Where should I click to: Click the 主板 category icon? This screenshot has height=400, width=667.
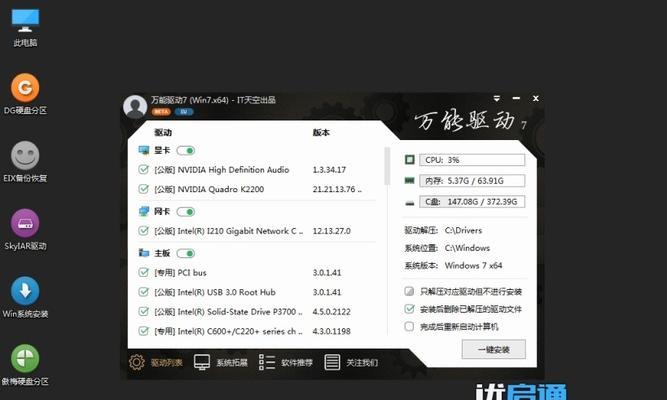[x=144, y=253]
